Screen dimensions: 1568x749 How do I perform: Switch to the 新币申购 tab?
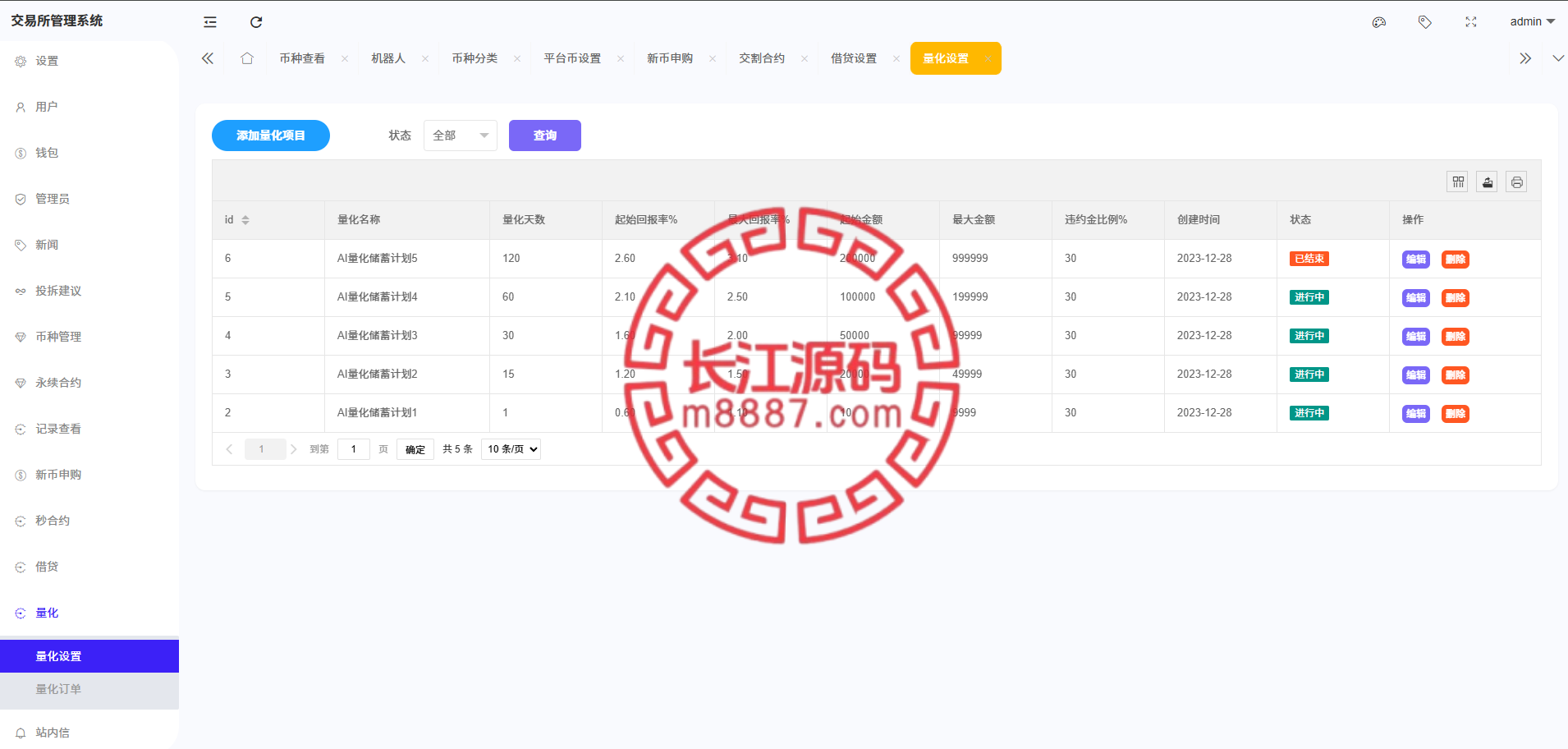pos(670,58)
